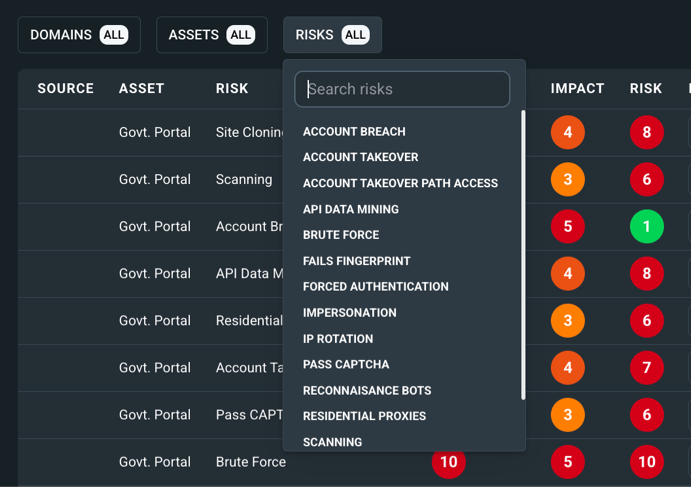Click Govt. Portal in Brute Force row

point(155,461)
